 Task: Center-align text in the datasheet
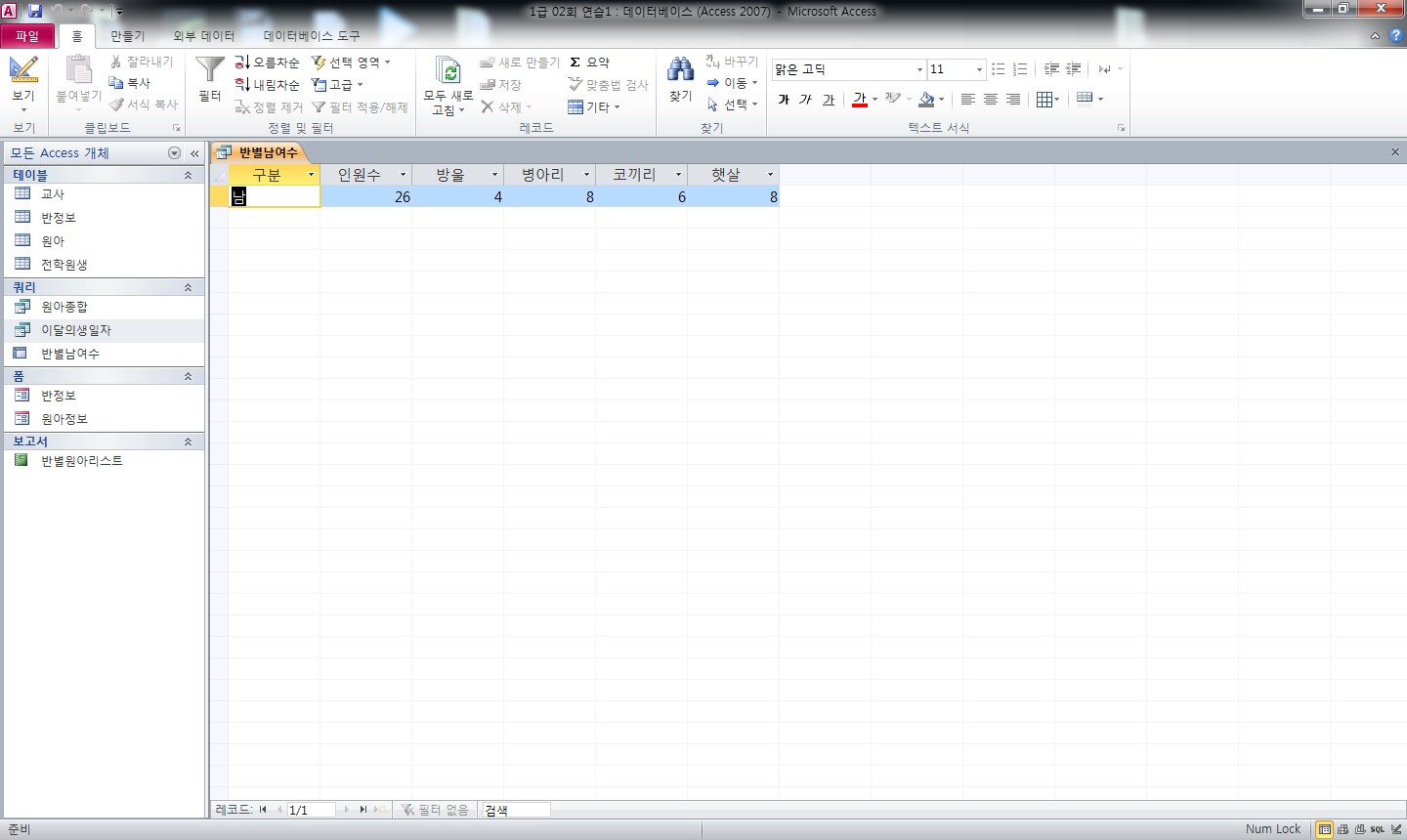coord(991,100)
